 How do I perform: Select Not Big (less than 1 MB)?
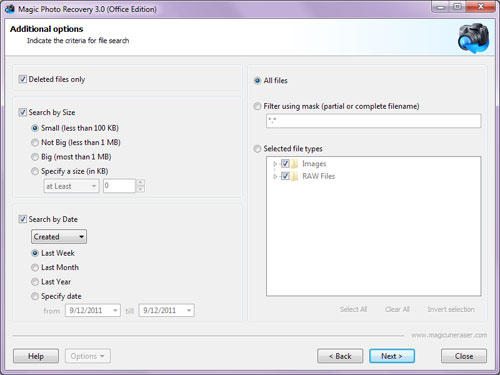pyautogui.click(x=35, y=143)
